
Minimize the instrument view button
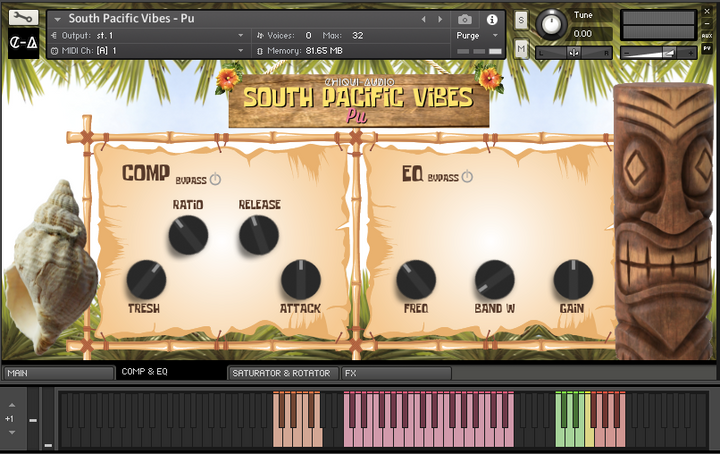[x=707, y=23]
